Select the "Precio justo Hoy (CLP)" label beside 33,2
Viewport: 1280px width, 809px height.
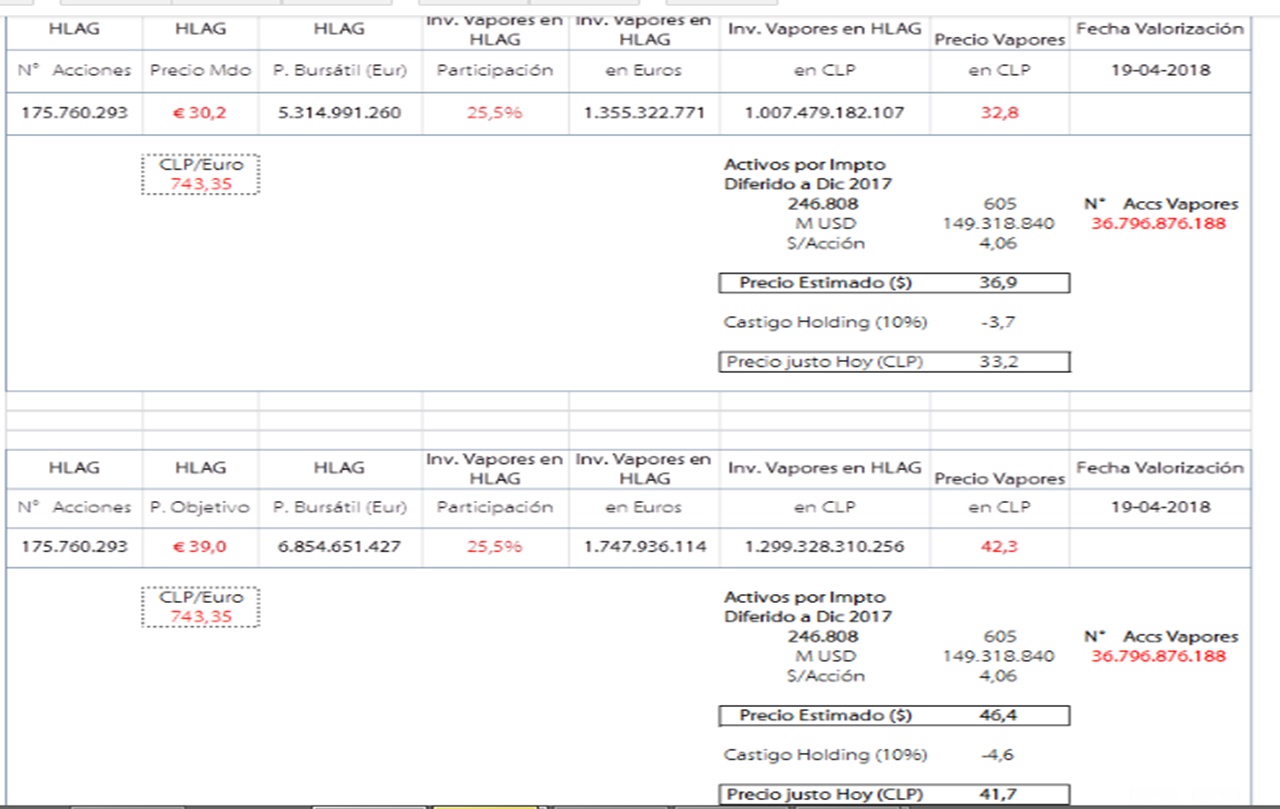click(824, 362)
